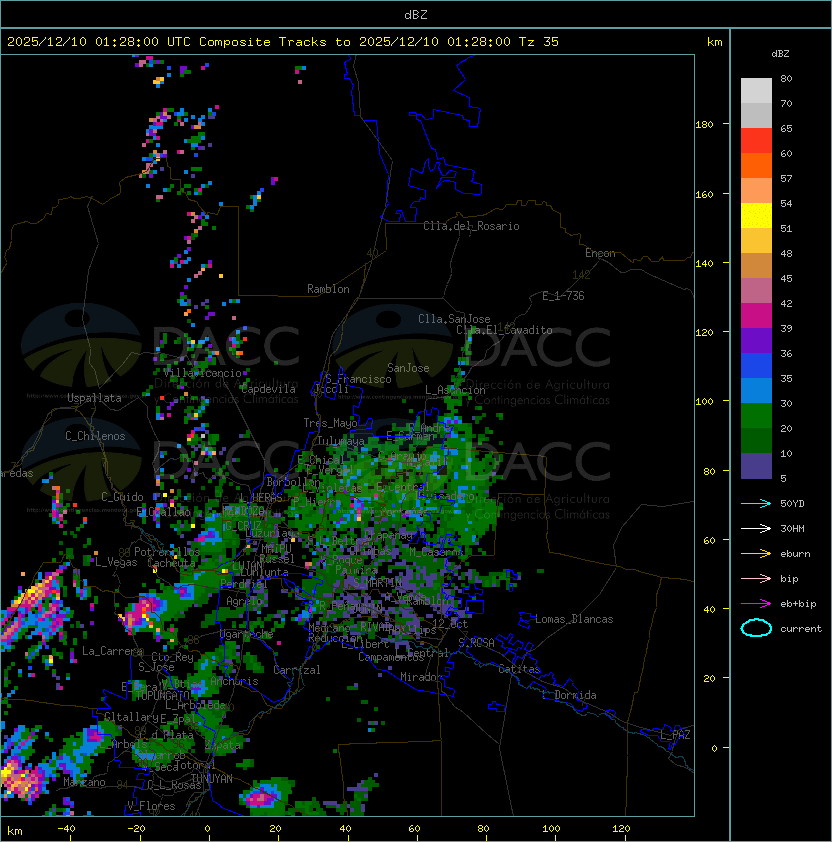
Task: Click the 'Anchoris' map label
Action: click(234, 681)
